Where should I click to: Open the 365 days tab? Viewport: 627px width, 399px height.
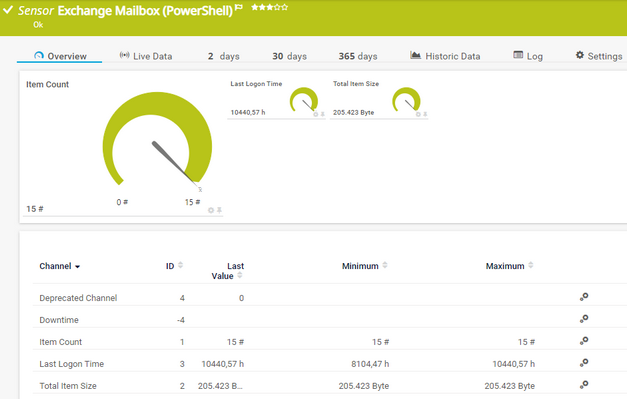coord(358,56)
